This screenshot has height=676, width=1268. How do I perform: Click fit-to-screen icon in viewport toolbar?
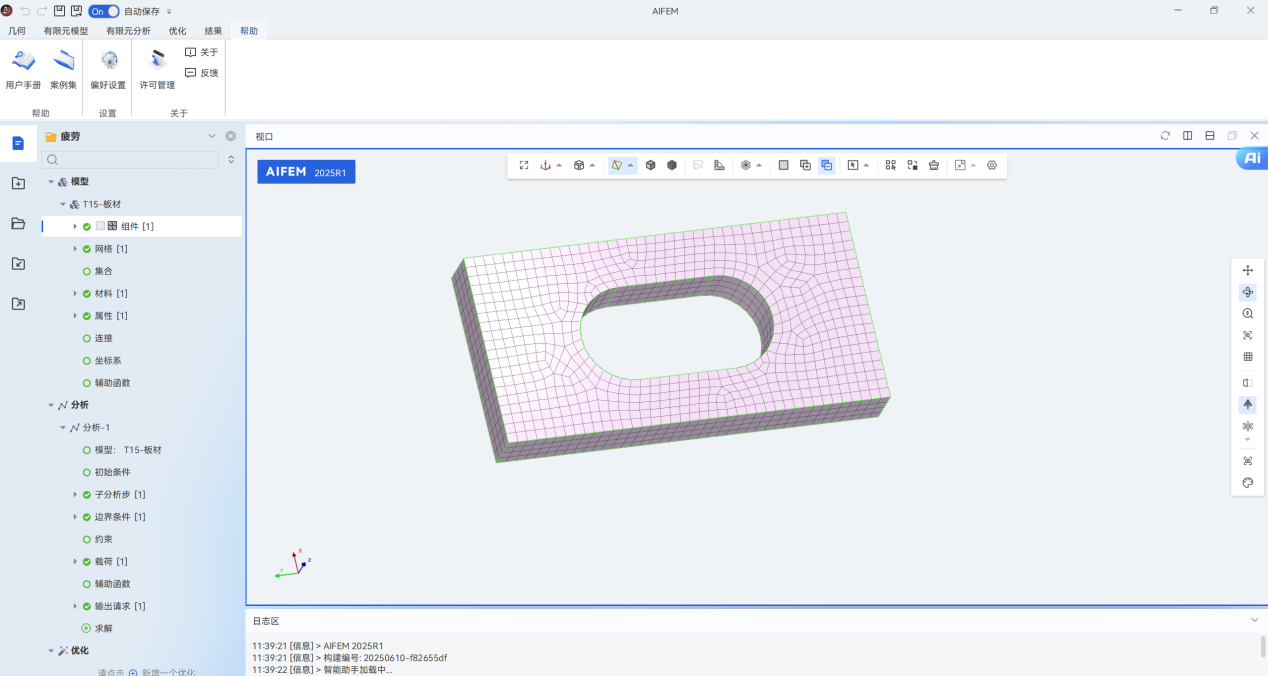[x=524, y=165]
